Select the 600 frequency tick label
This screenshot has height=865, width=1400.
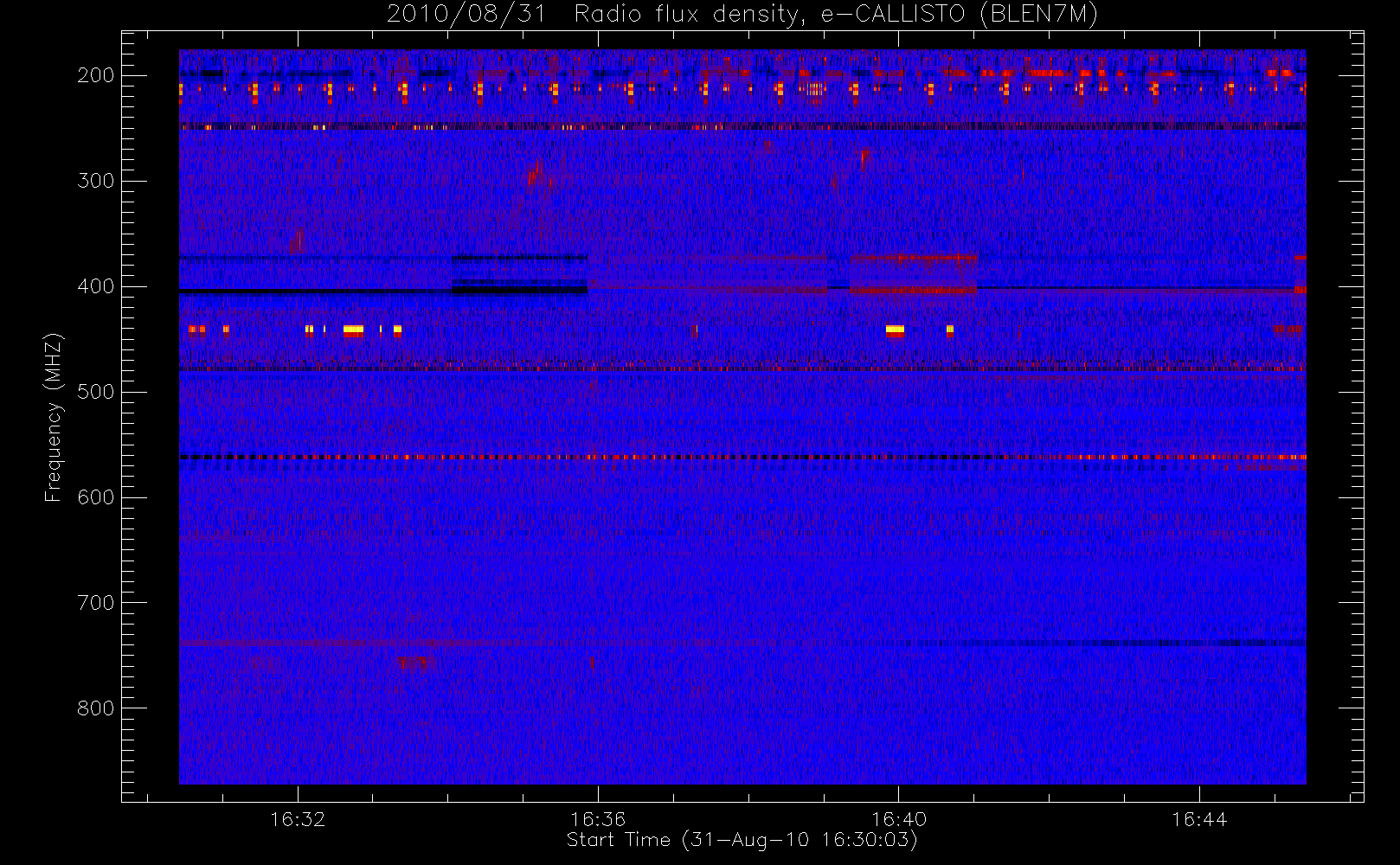pyautogui.click(x=96, y=497)
